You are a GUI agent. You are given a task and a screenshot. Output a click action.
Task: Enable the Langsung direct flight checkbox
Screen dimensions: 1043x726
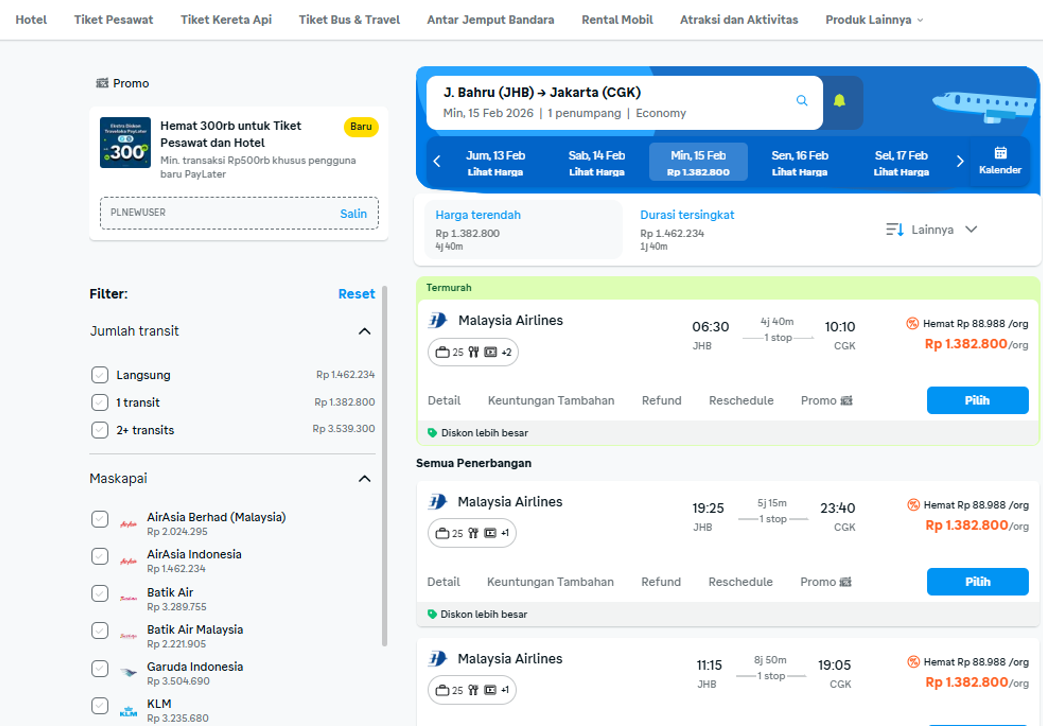100,375
